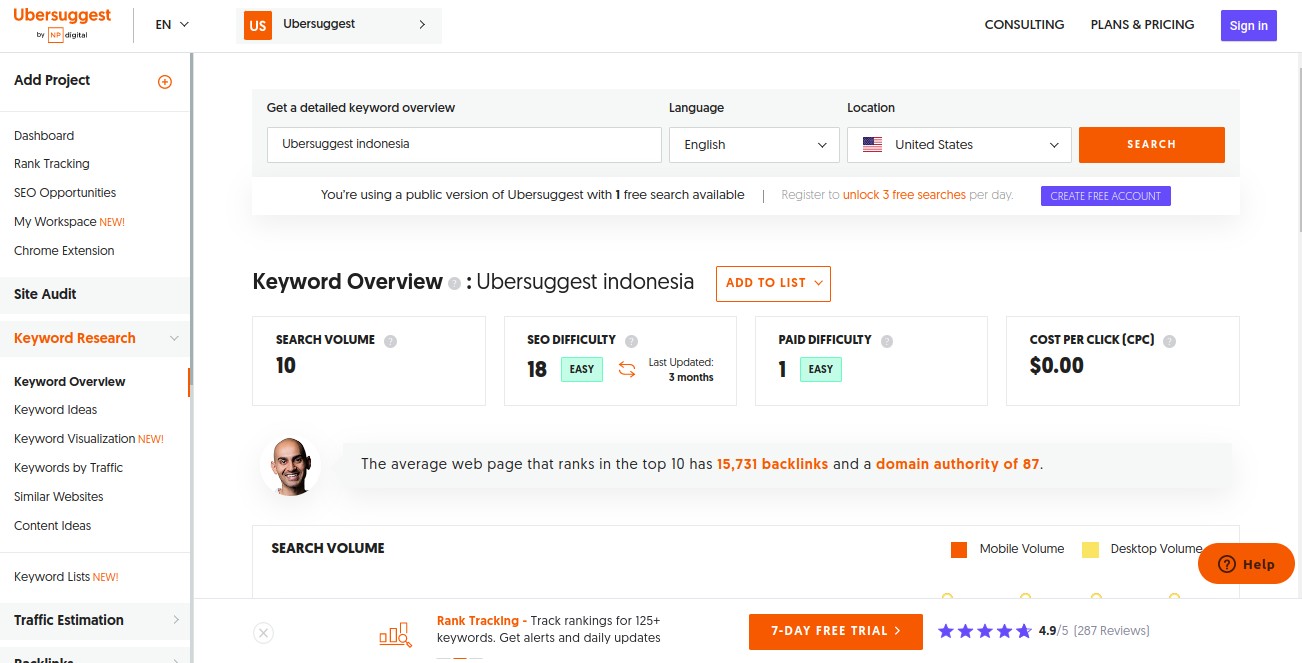Click the keyword search input field
Screen dimensions: 1302x663
coord(464,145)
